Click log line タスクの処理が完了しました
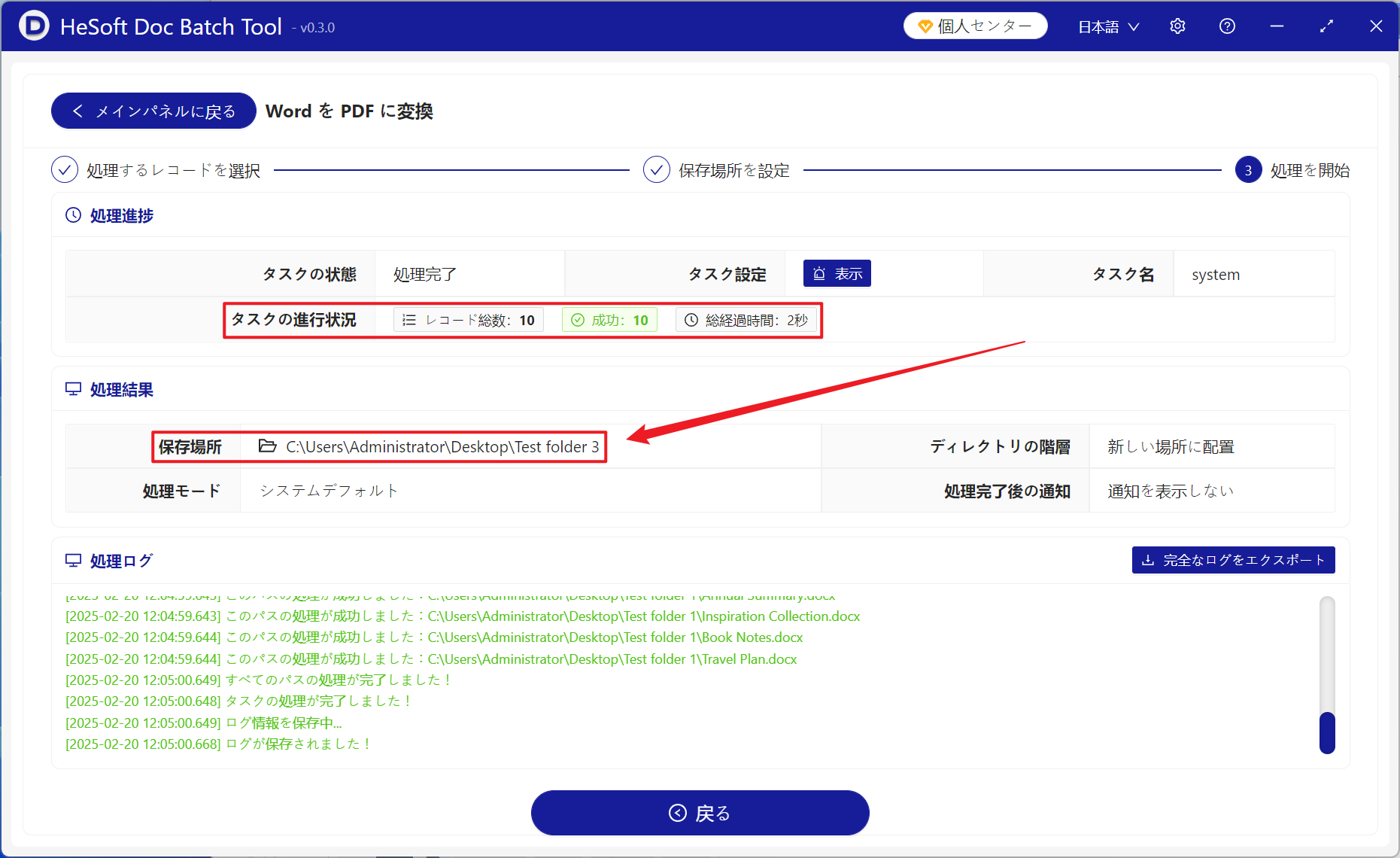The width and height of the screenshot is (1400, 858). [x=239, y=701]
